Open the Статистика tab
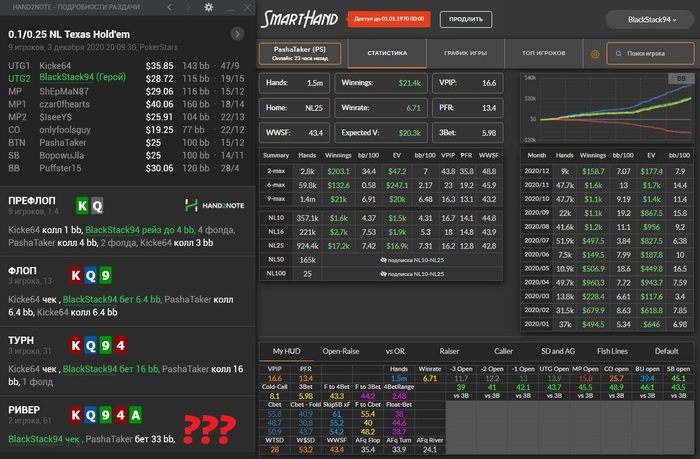The image size is (700, 459). pyautogui.click(x=387, y=53)
